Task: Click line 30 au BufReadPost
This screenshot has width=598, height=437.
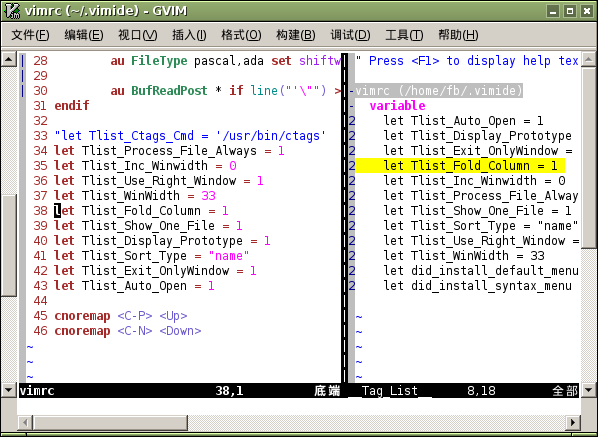Action: (x=225, y=91)
